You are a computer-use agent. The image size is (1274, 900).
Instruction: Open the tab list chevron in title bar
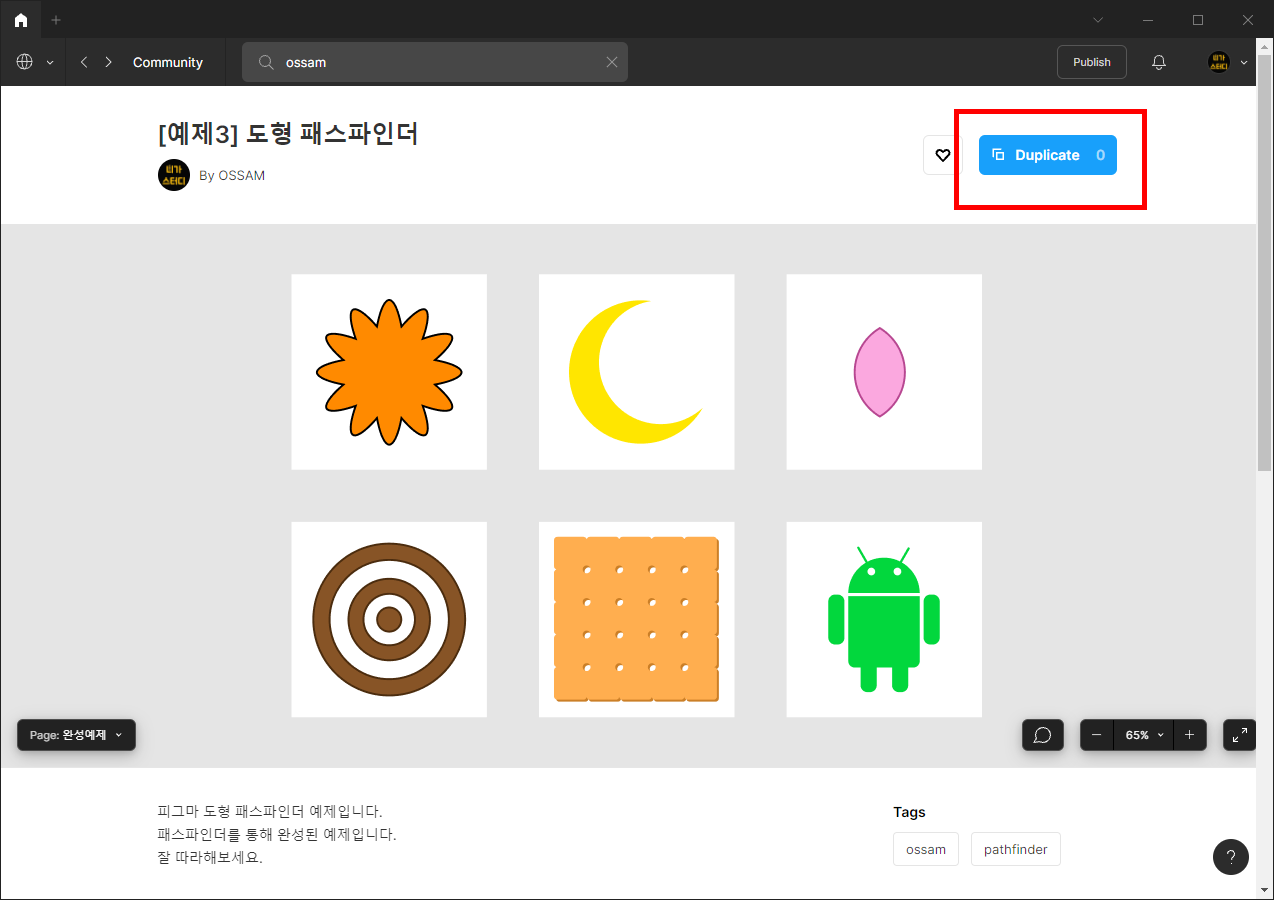[1098, 20]
